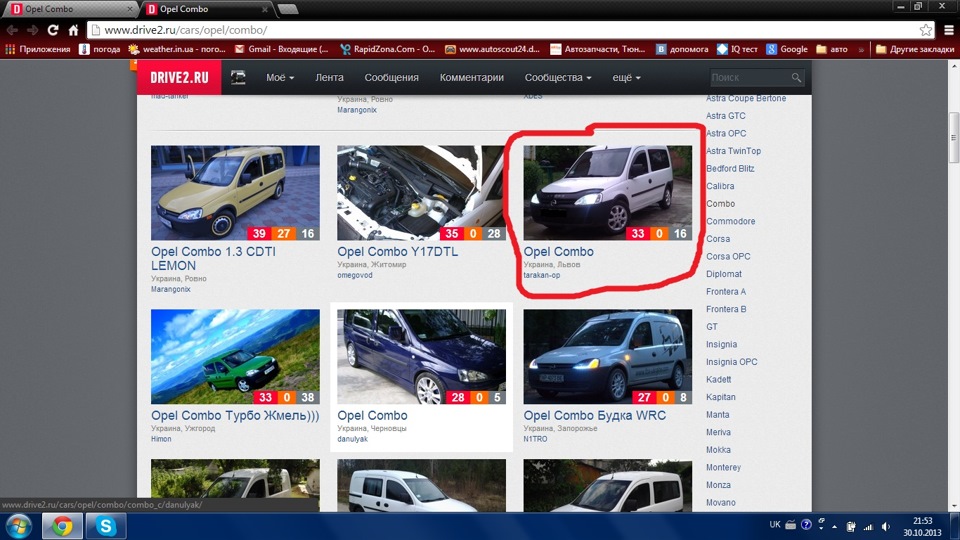Image resolution: width=960 pixels, height=540 pixels.
Task: Open the Комментарии menu item
Action: pyautogui.click(x=471, y=78)
